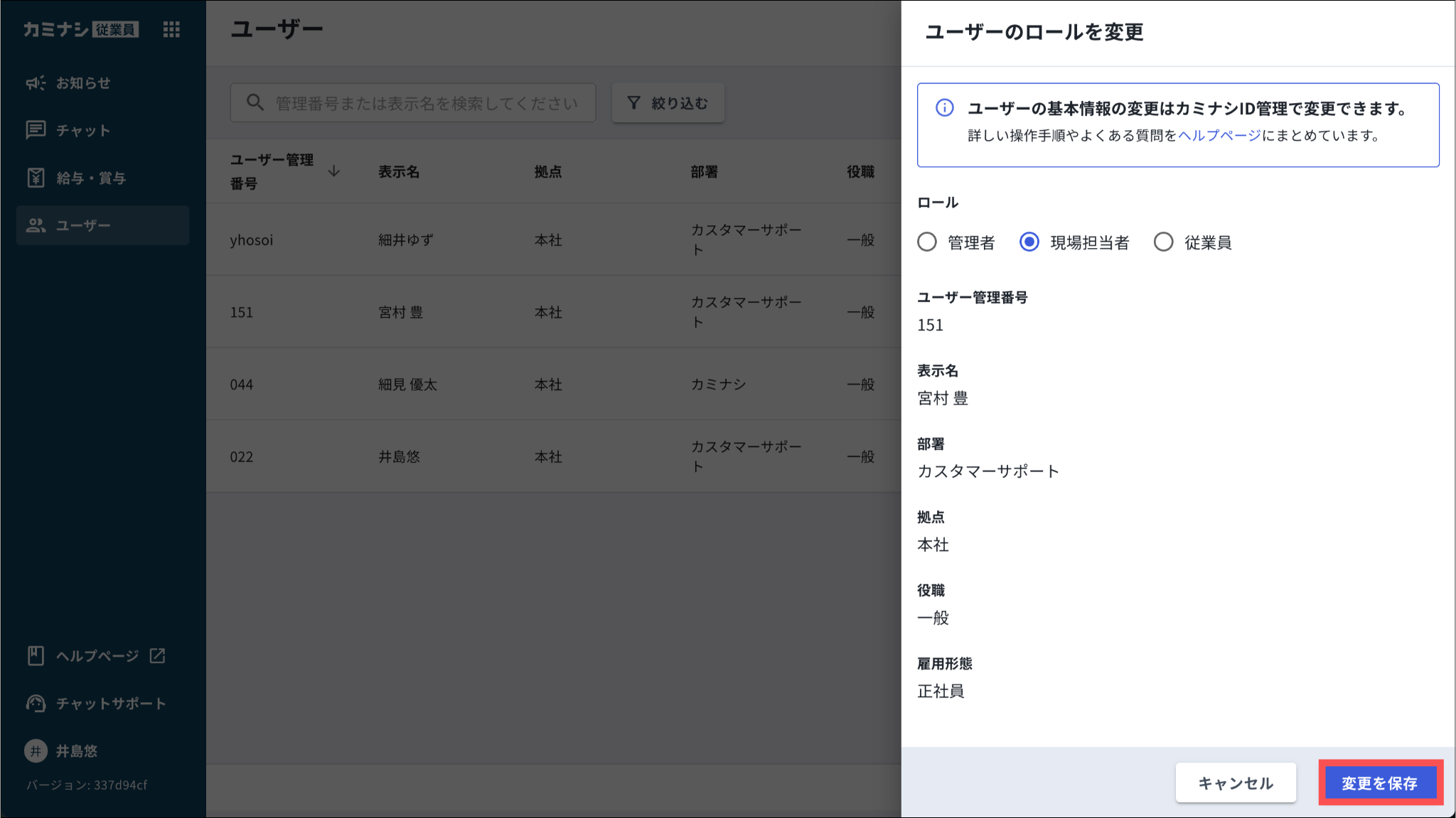Select the 管理者 role radio button

(x=927, y=242)
